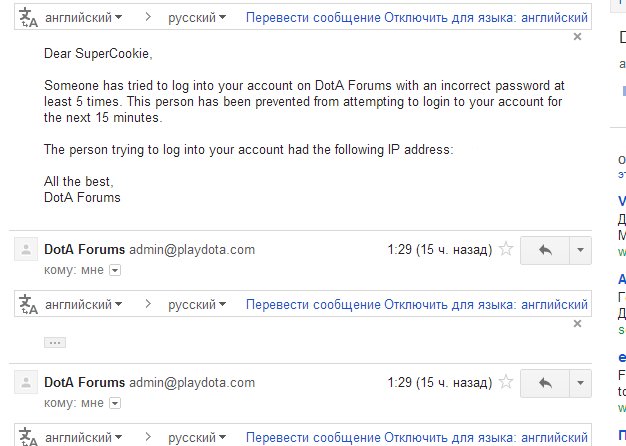Open more options arrow beside the upper reply button
Viewport: 626px width, 446px height.
click(x=582, y=250)
